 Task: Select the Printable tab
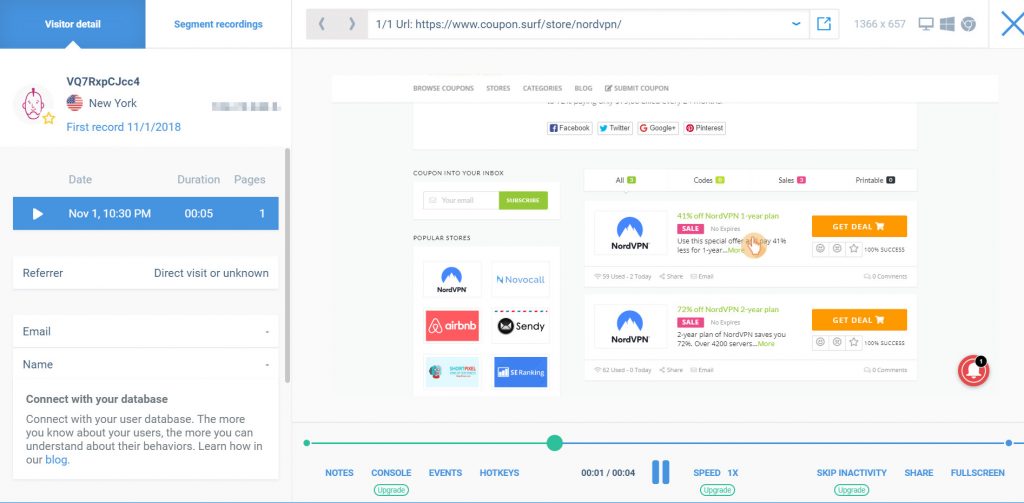pyautogui.click(x=875, y=180)
